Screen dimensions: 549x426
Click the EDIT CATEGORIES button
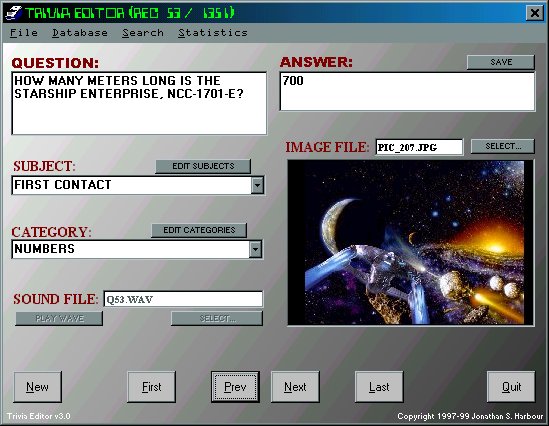coord(199,230)
